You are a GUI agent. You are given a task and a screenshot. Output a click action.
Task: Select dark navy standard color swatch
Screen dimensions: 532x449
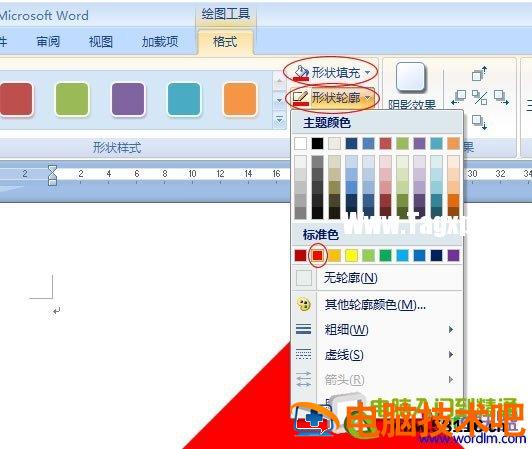click(x=437, y=255)
